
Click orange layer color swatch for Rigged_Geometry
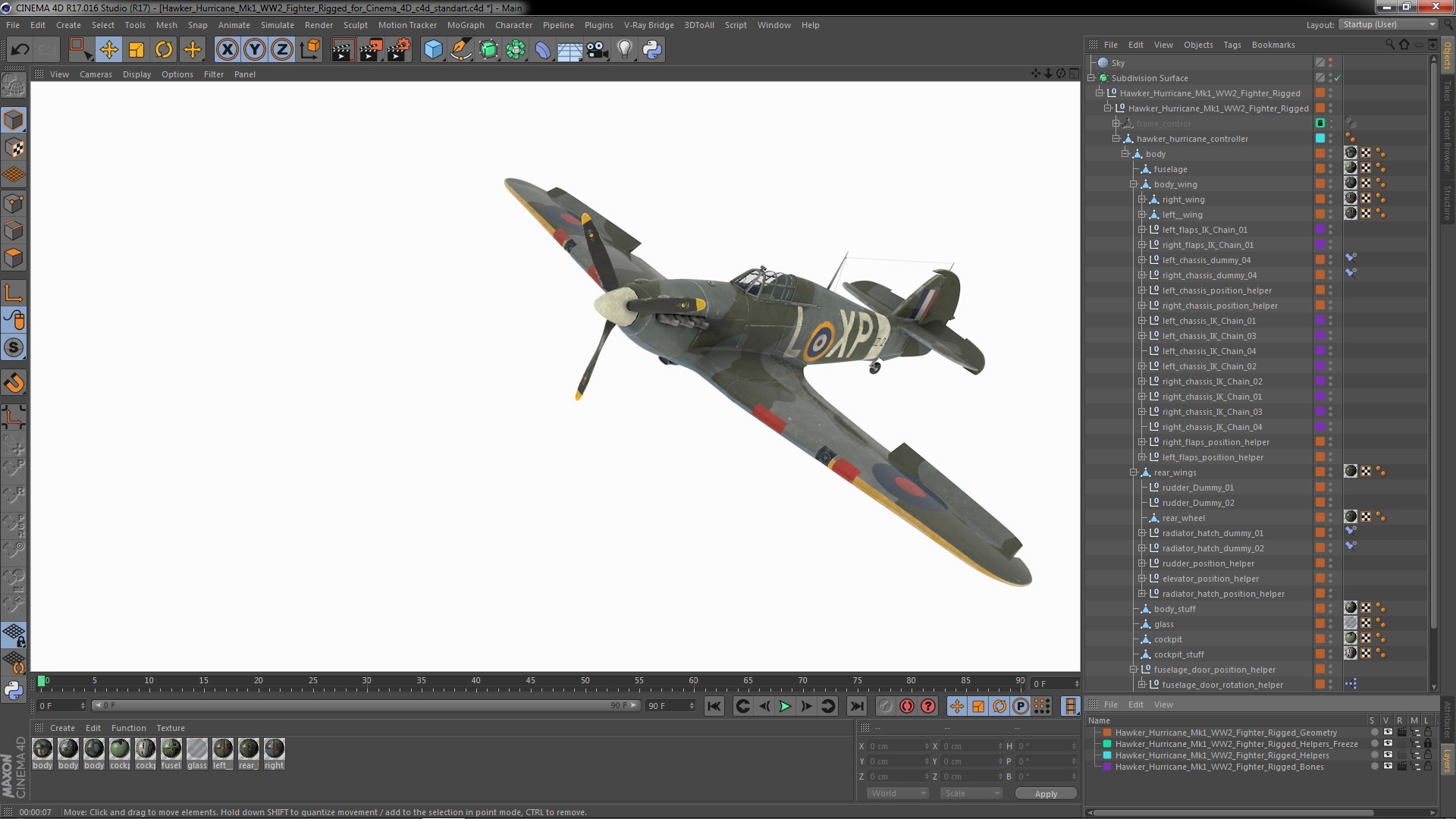pyautogui.click(x=1107, y=733)
